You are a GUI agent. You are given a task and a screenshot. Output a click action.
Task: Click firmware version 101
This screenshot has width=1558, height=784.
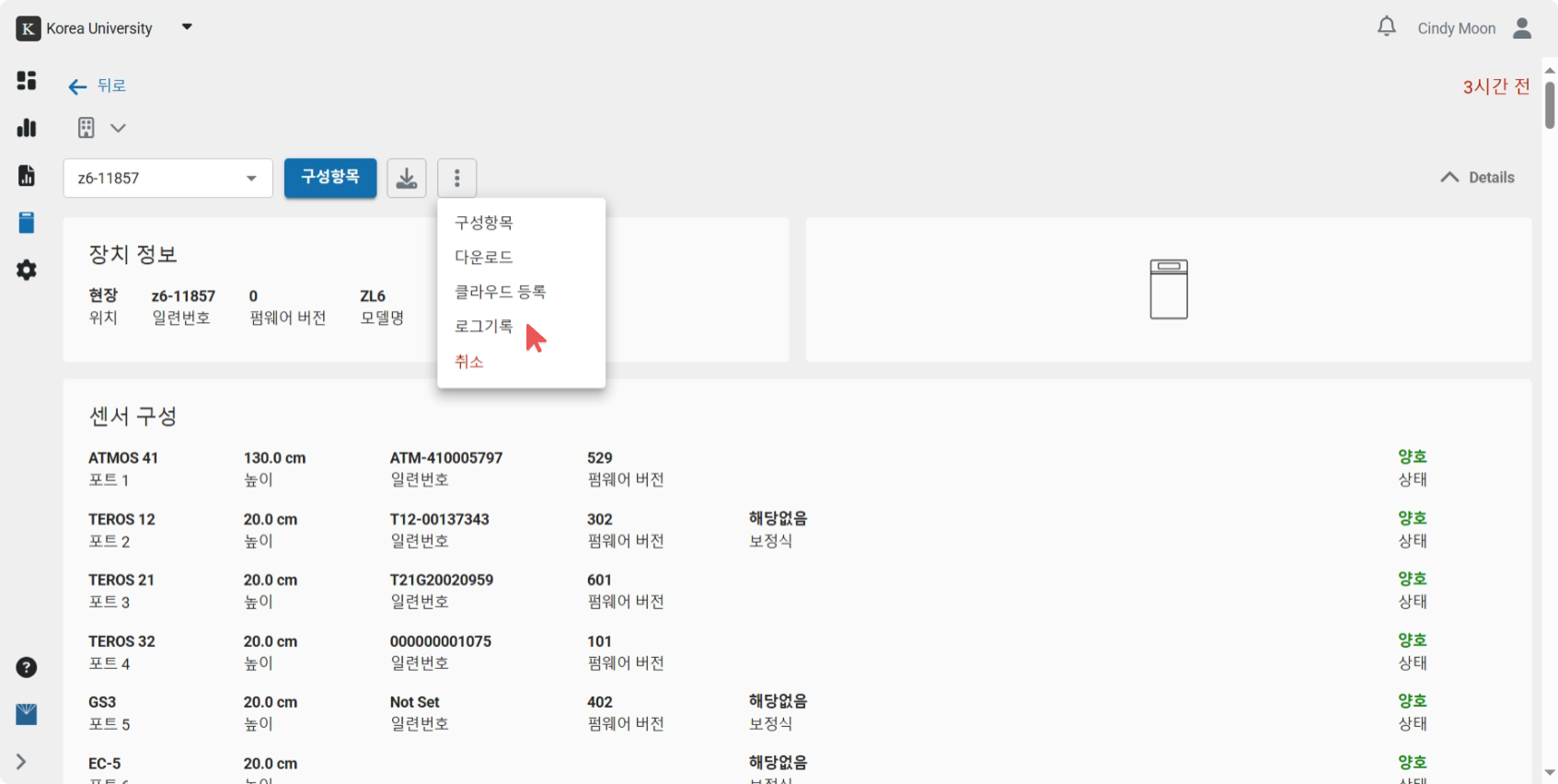(599, 641)
